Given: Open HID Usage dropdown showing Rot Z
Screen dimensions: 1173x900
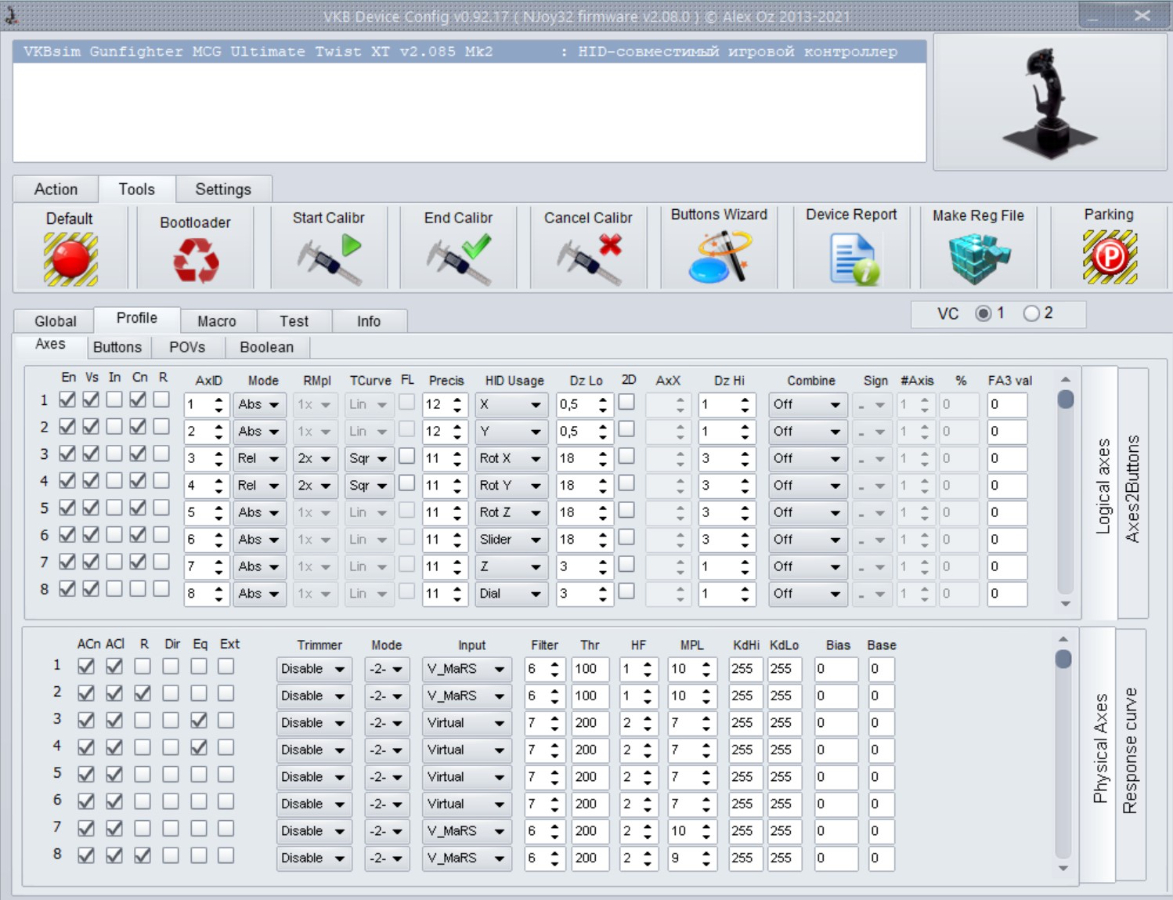Looking at the screenshot, I should 511,512.
